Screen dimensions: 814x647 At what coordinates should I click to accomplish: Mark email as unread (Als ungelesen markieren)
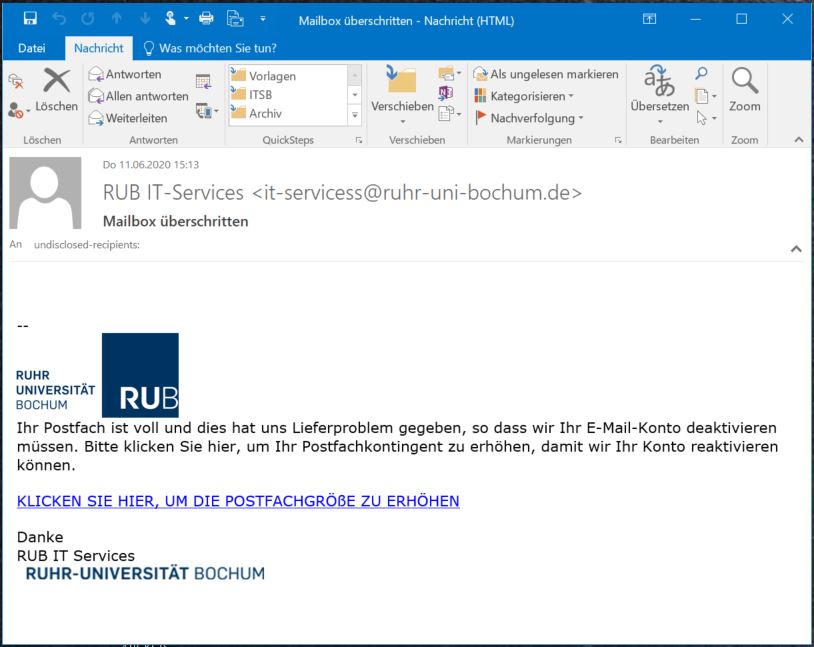(x=546, y=74)
